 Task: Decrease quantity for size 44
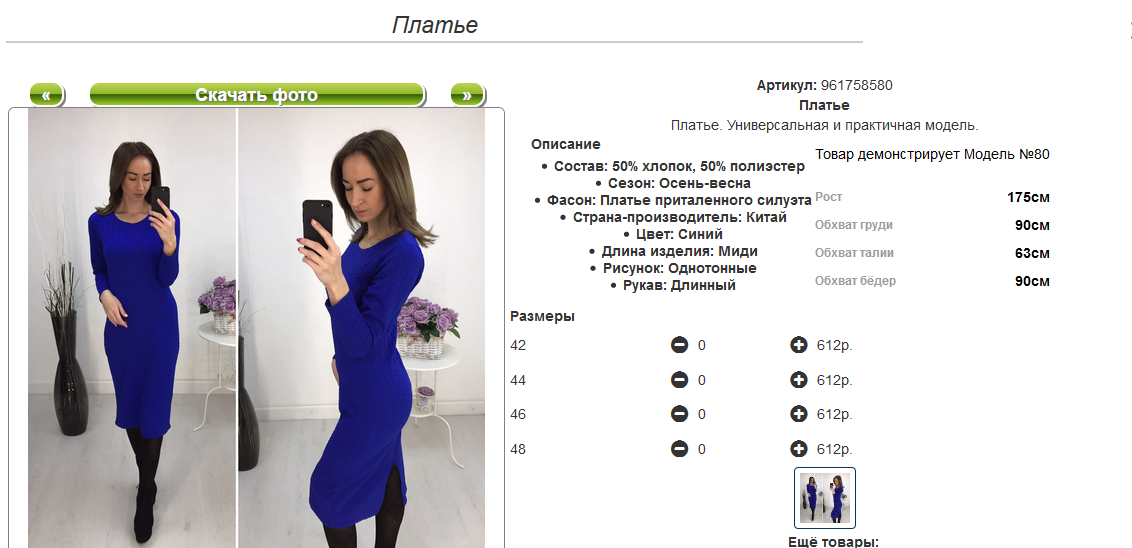pos(679,380)
